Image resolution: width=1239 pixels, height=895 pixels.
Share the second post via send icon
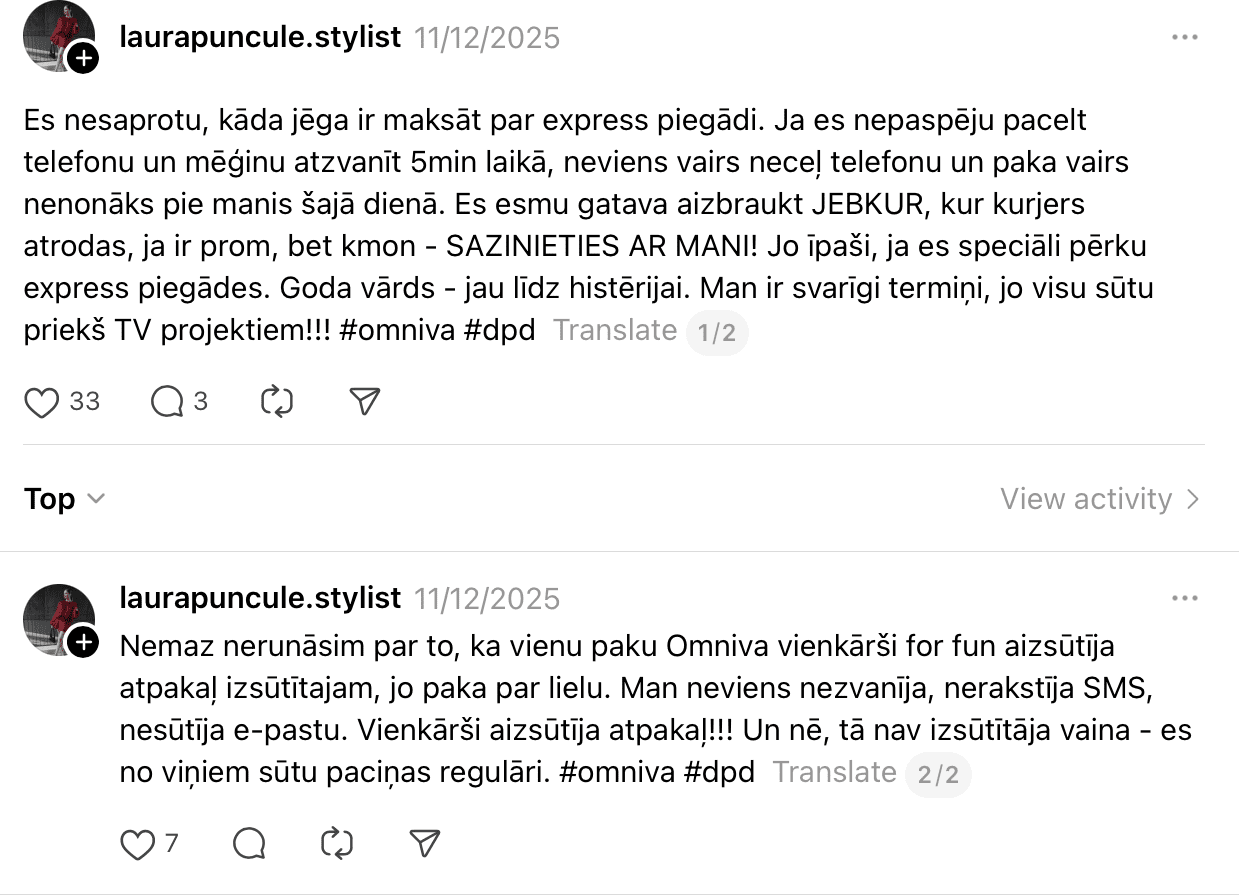(x=425, y=845)
